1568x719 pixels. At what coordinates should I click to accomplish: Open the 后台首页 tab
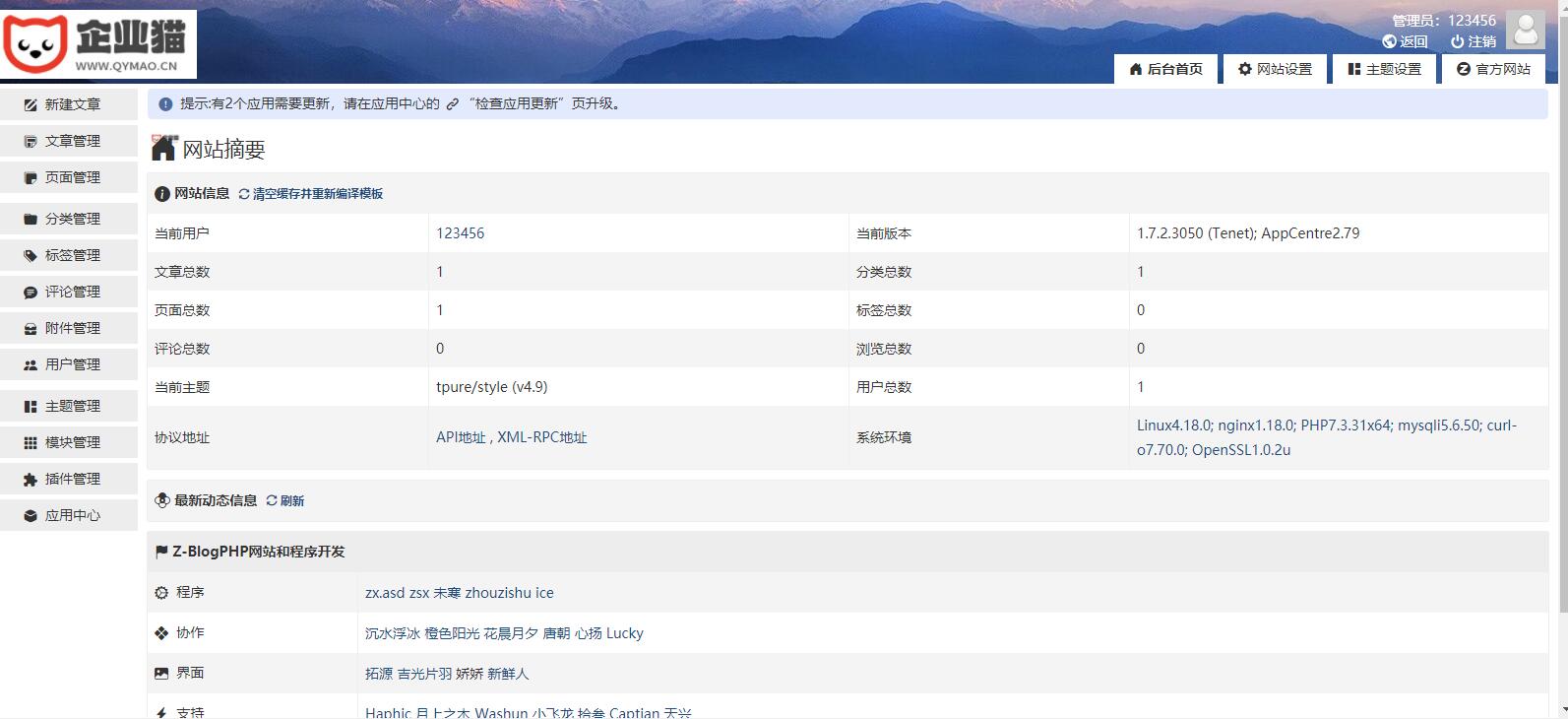(1165, 69)
